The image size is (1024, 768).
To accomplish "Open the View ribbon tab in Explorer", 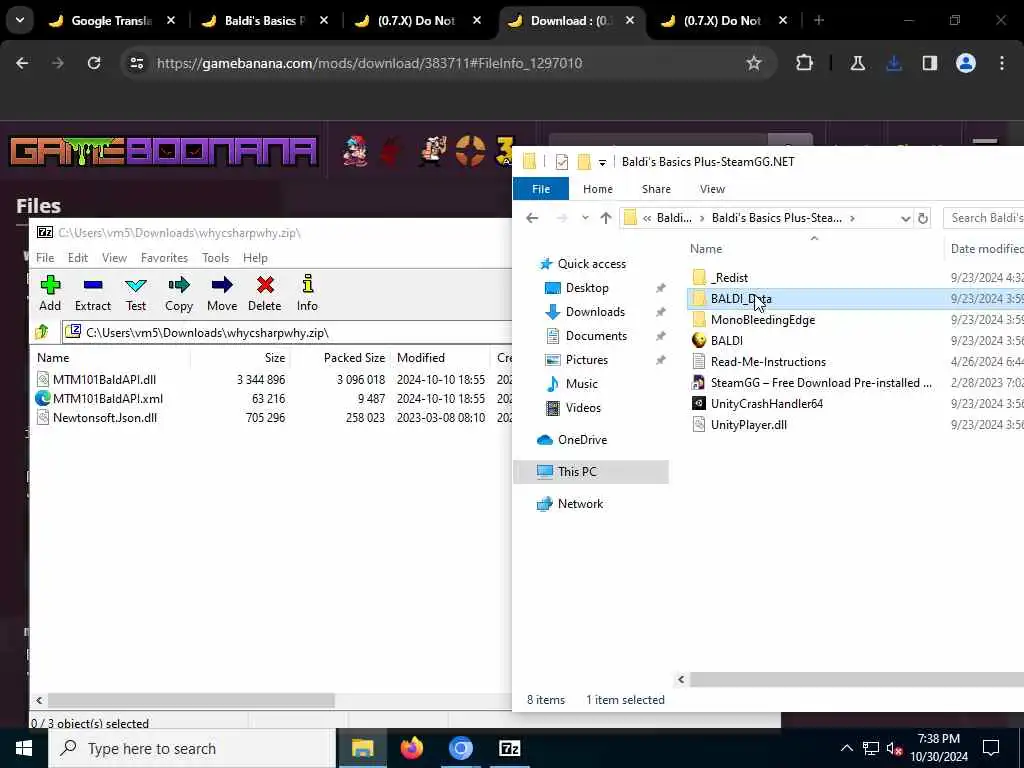I will 712,189.
